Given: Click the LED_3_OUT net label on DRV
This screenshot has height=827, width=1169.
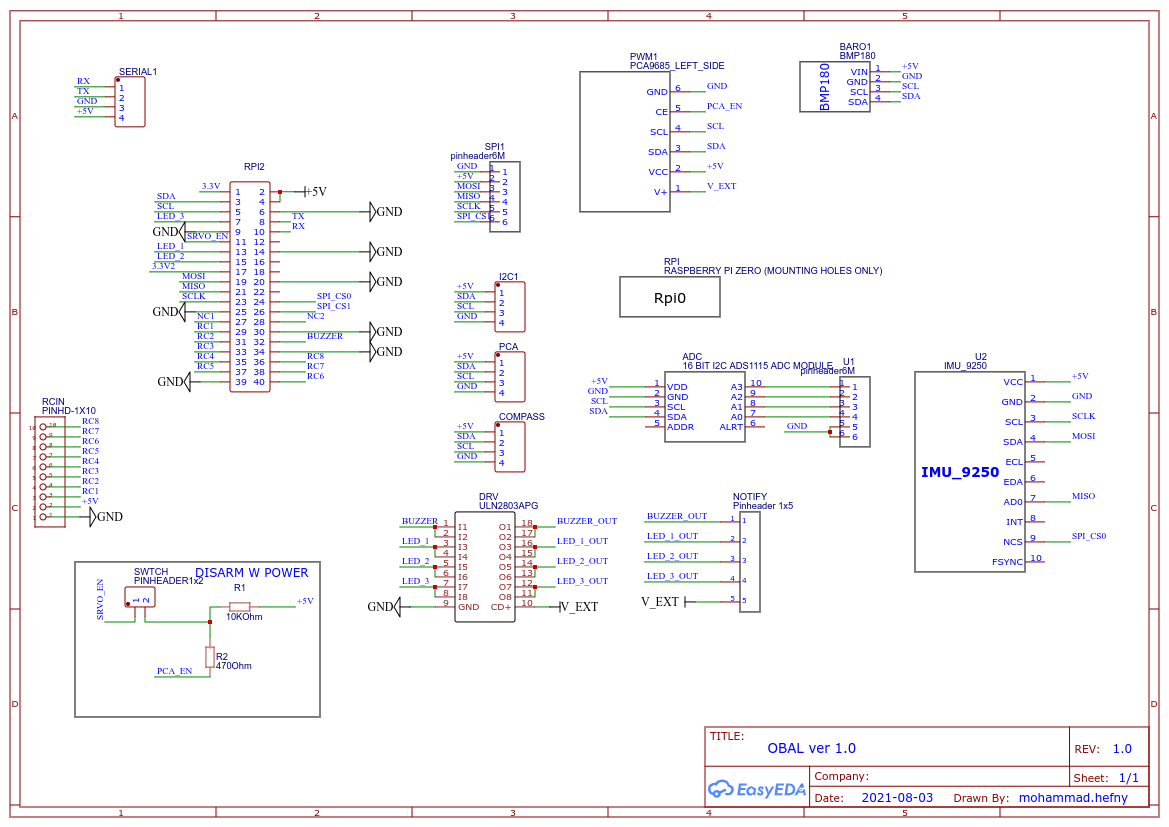Looking at the screenshot, I should coord(582,581).
